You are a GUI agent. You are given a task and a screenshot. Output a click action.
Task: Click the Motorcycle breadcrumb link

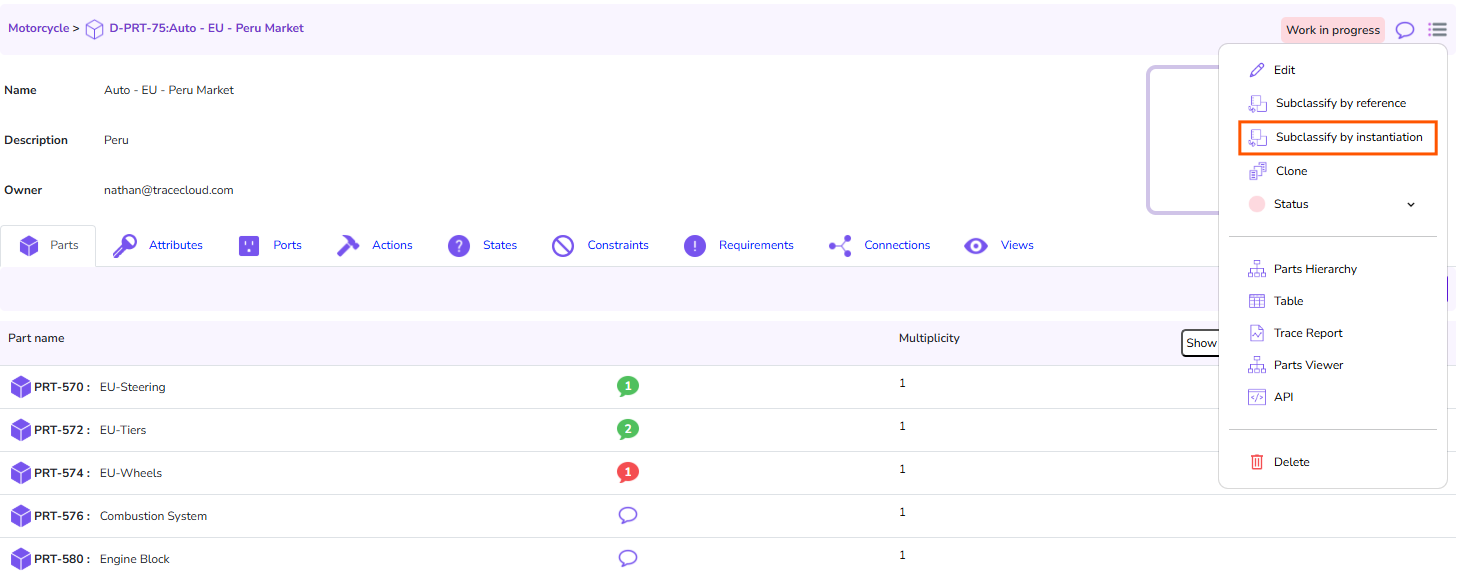39,28
